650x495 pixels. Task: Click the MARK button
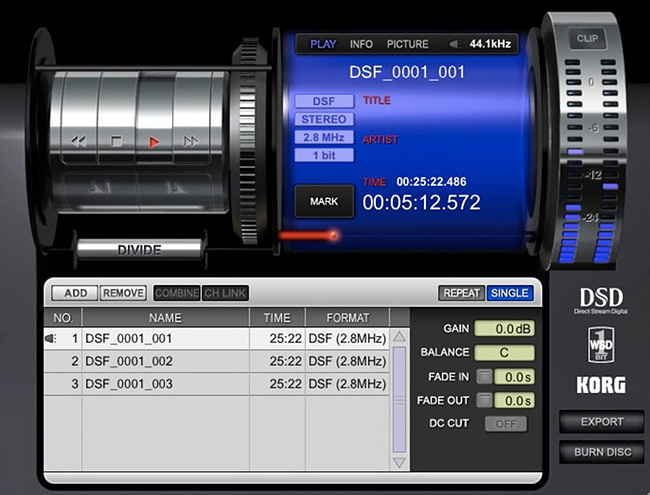coord(324,201)
